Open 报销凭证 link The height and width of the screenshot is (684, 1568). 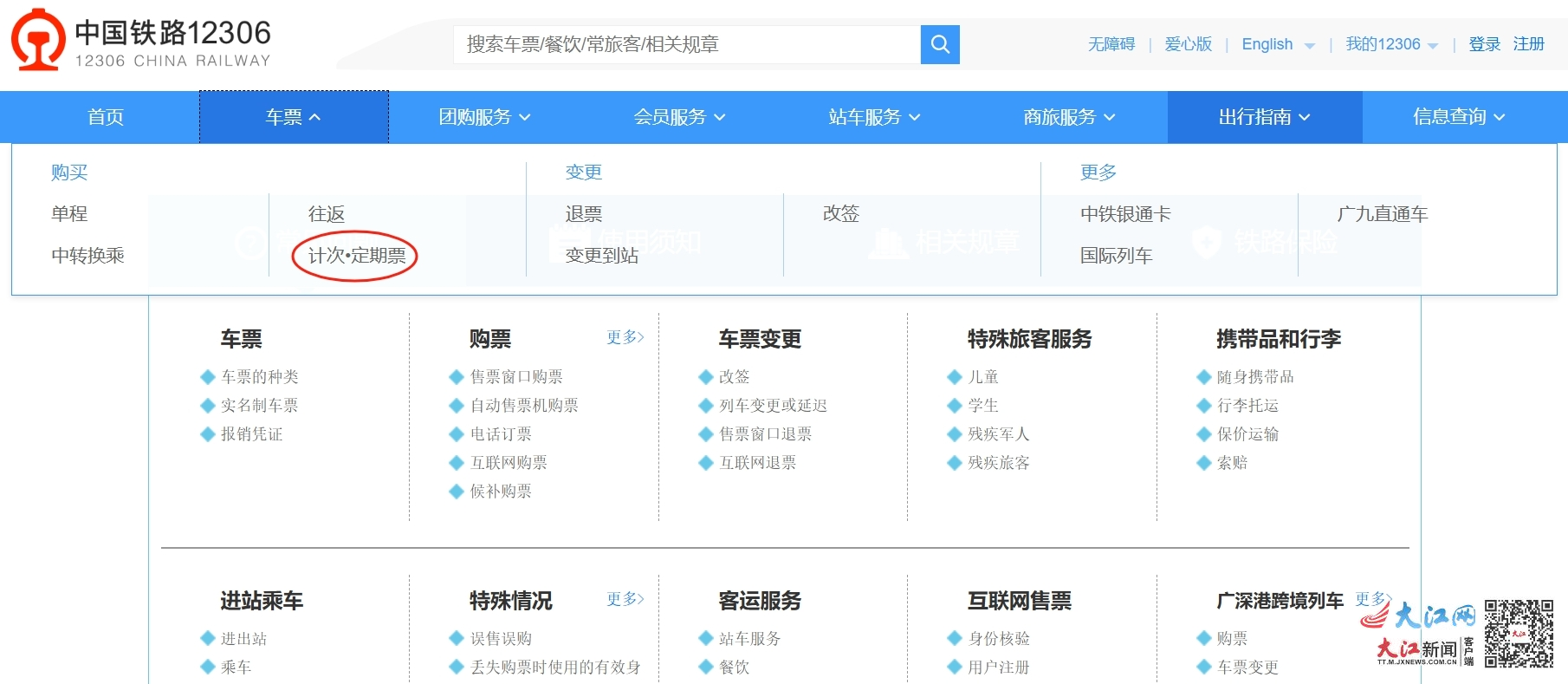252,433
